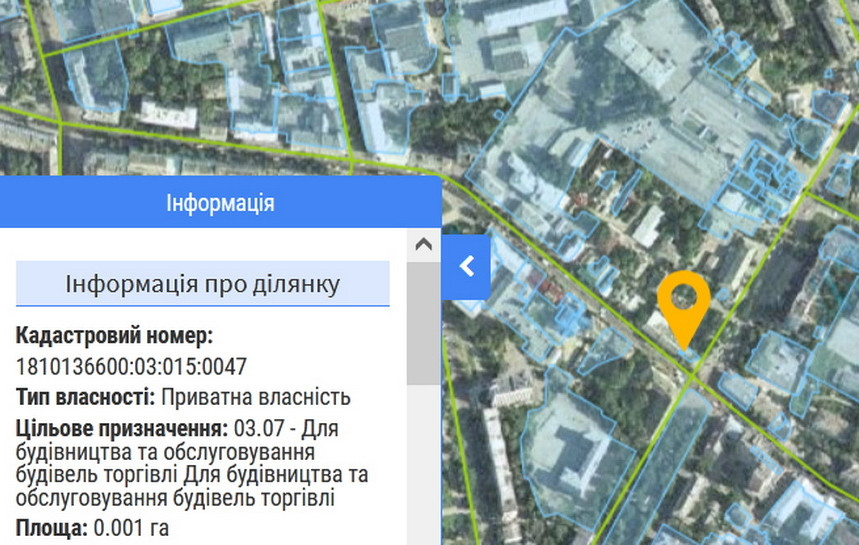Image resolution: width=859 pixels, height=545 pixels.
Task: Collapse the info panel with the left chevron
Action: pyautogui.click(x=466, y=267)
